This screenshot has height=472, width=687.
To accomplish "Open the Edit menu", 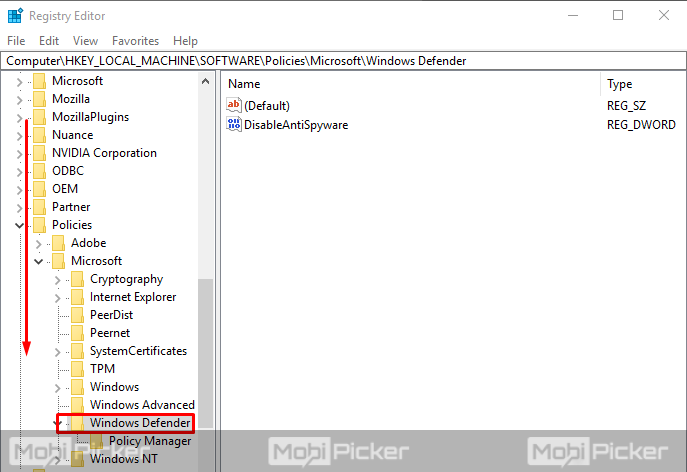I will (49, 41).
